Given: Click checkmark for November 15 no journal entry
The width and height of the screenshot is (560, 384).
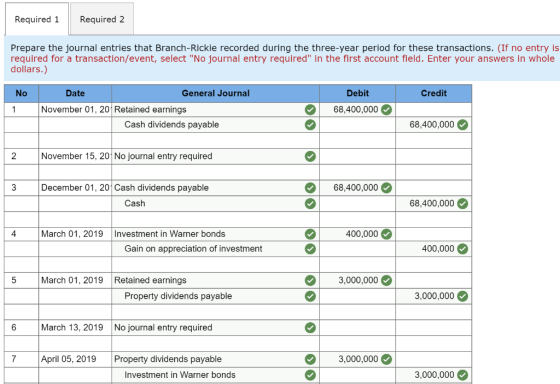Looking at the screenshot, I should tap(310, 156).
